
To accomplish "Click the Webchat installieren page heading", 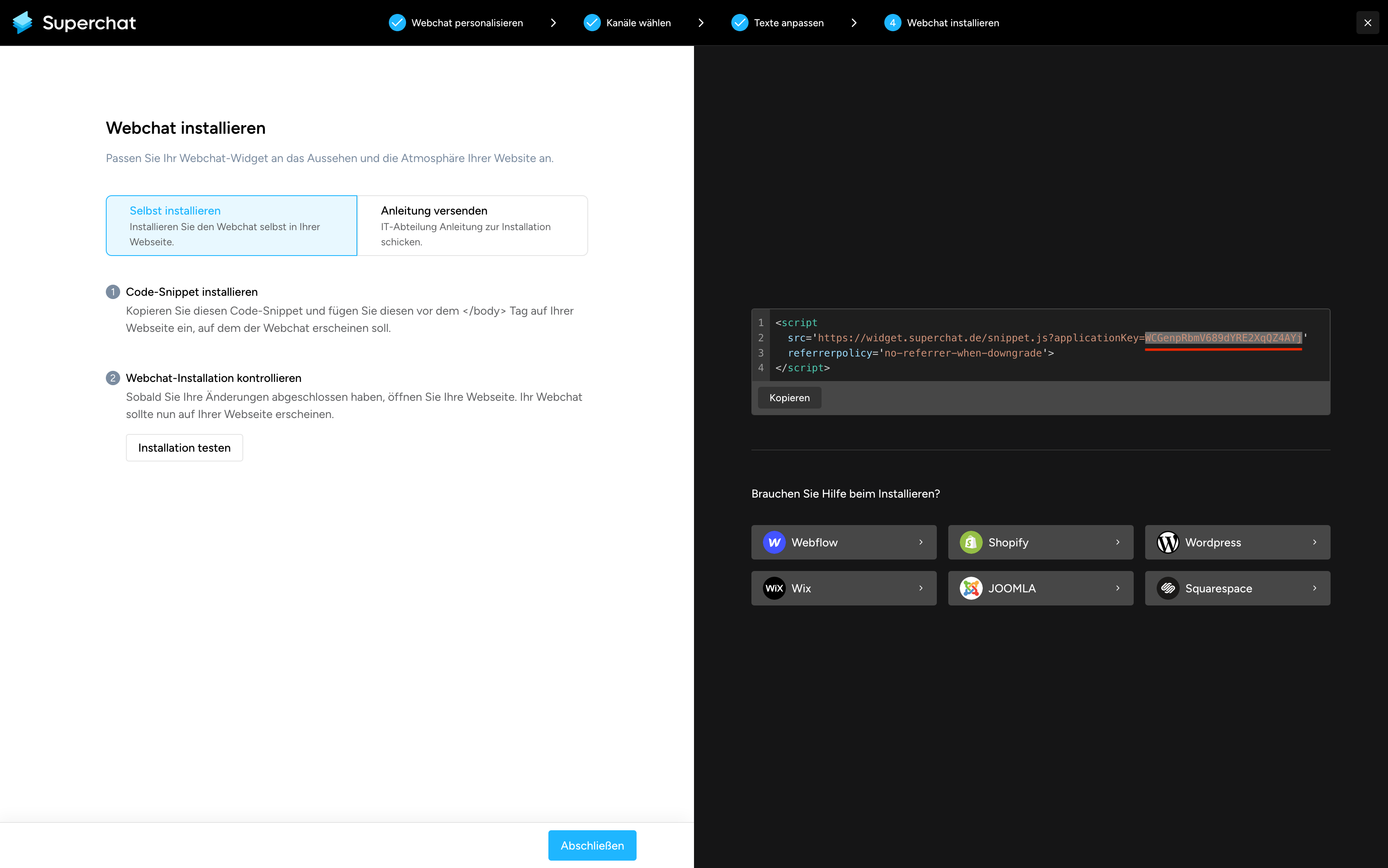I will 185,128.
